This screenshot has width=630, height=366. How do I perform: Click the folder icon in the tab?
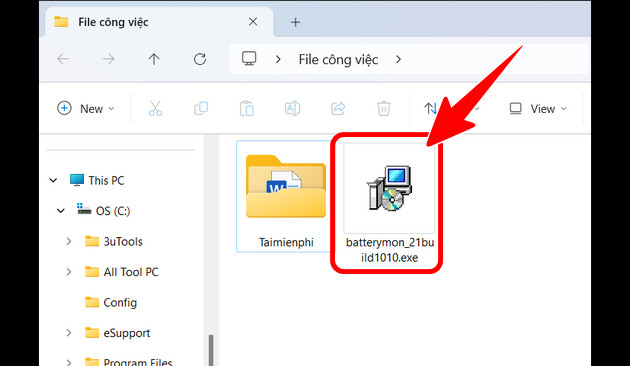coord(61,22)
